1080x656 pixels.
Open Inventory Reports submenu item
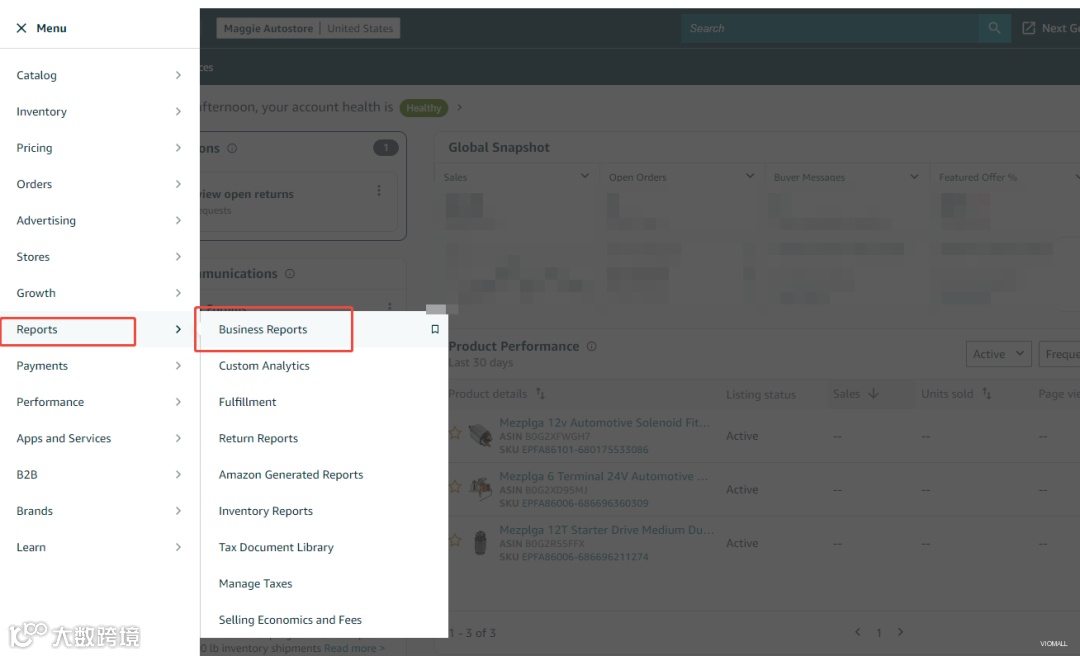266,511
